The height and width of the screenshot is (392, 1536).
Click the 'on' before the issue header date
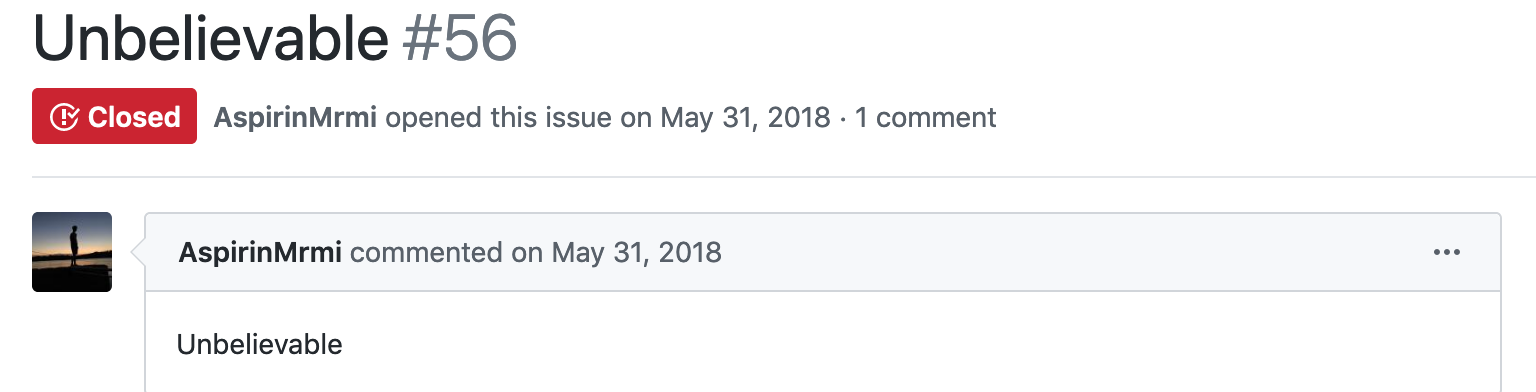[636, 118]
